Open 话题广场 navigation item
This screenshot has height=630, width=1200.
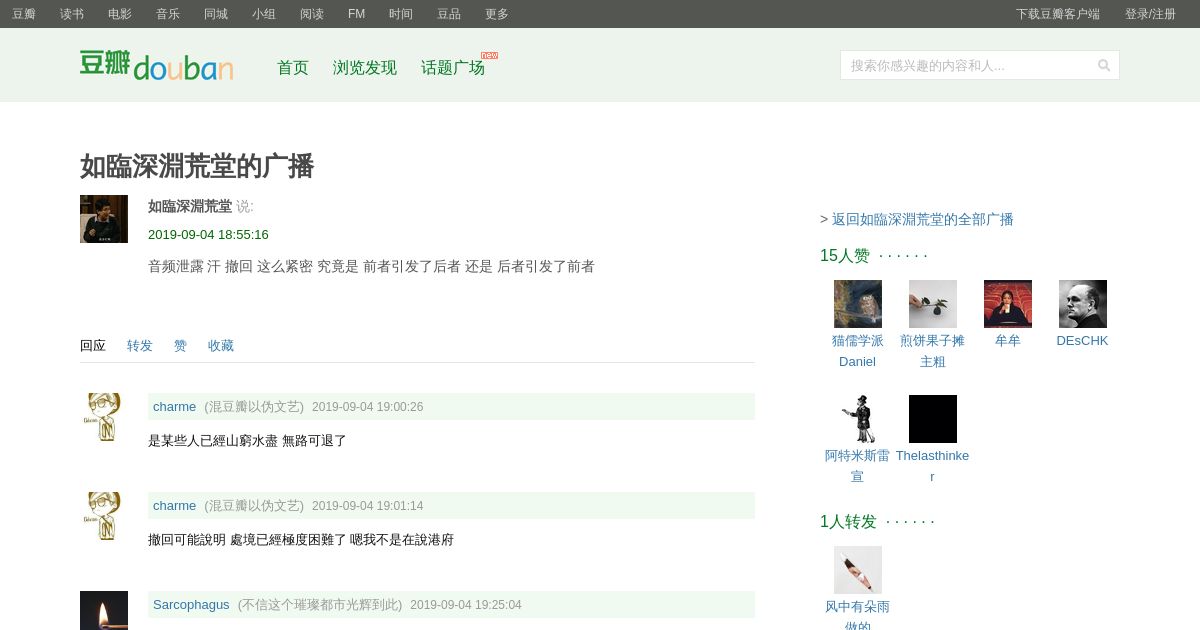(453, 68)
